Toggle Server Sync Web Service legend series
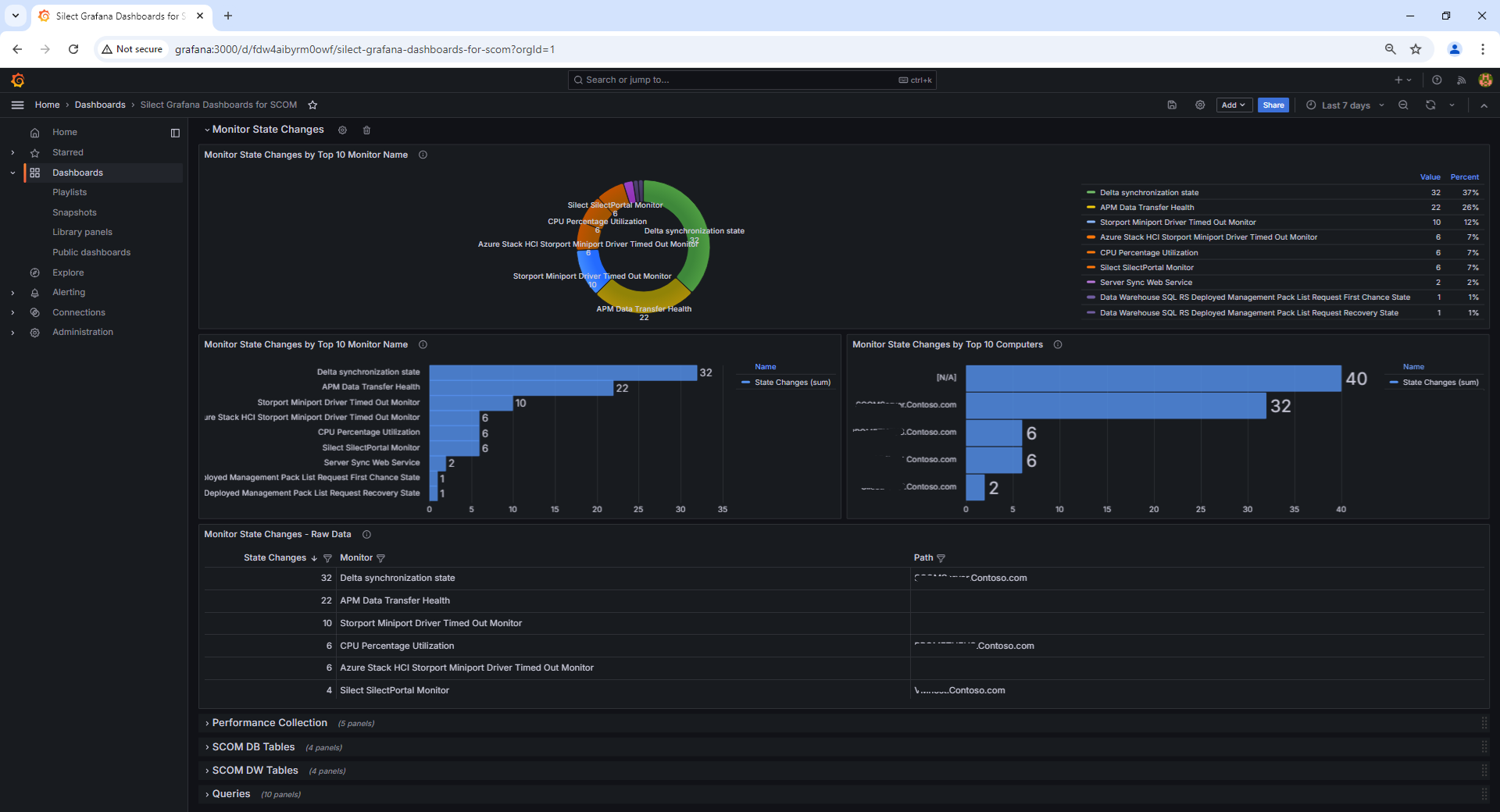Image resolution: width=1500 pixels, height=812 pixels. (1145, 283)
